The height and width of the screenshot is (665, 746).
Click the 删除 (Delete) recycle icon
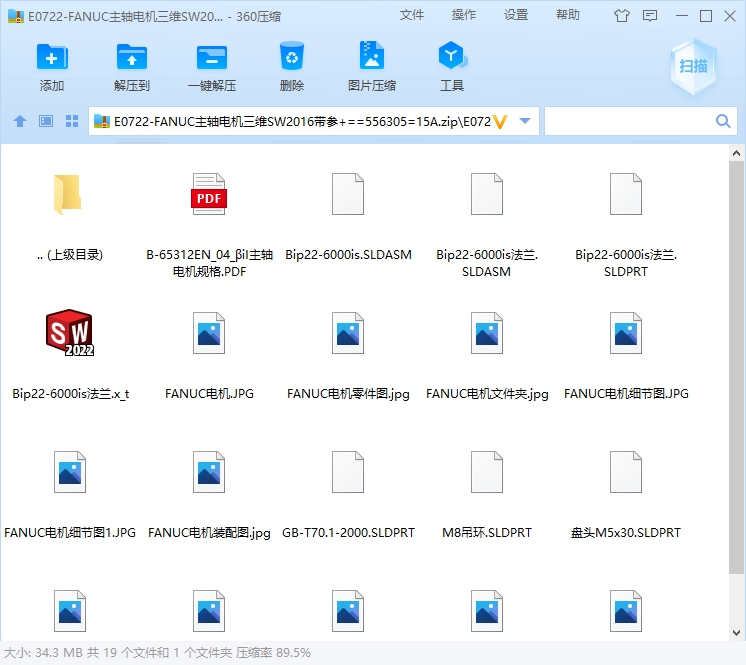[292, 57]
